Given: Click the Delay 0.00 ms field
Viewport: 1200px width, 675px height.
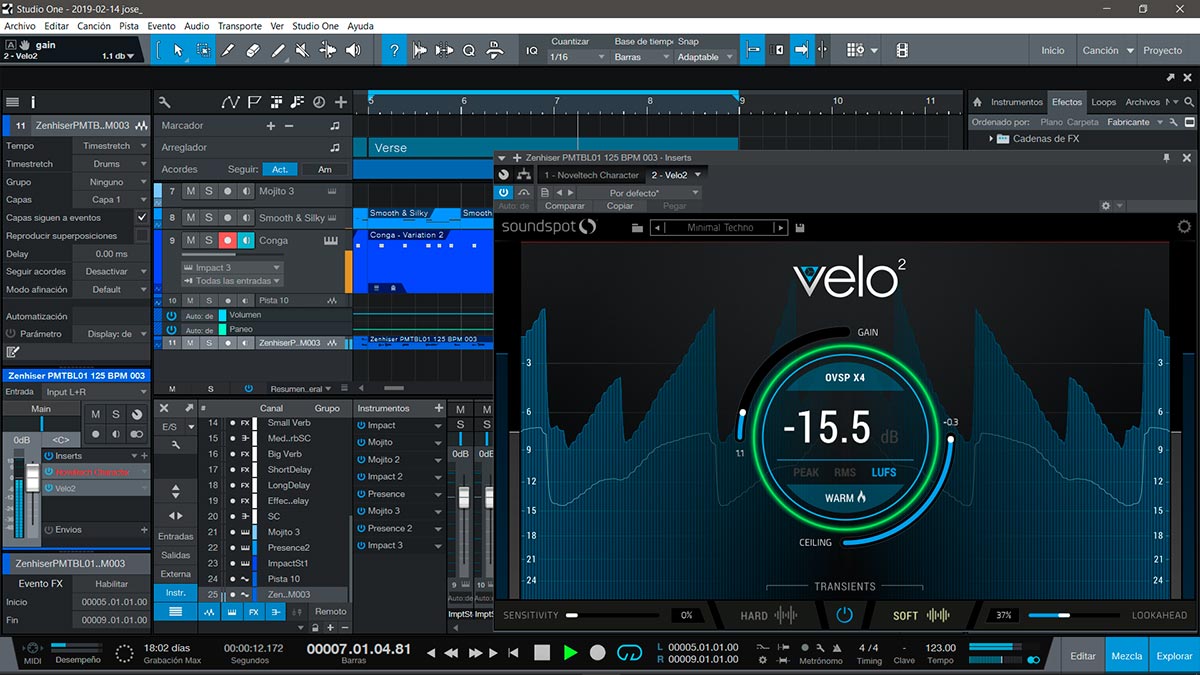Looking at the screenshot, I should (110, 254).
